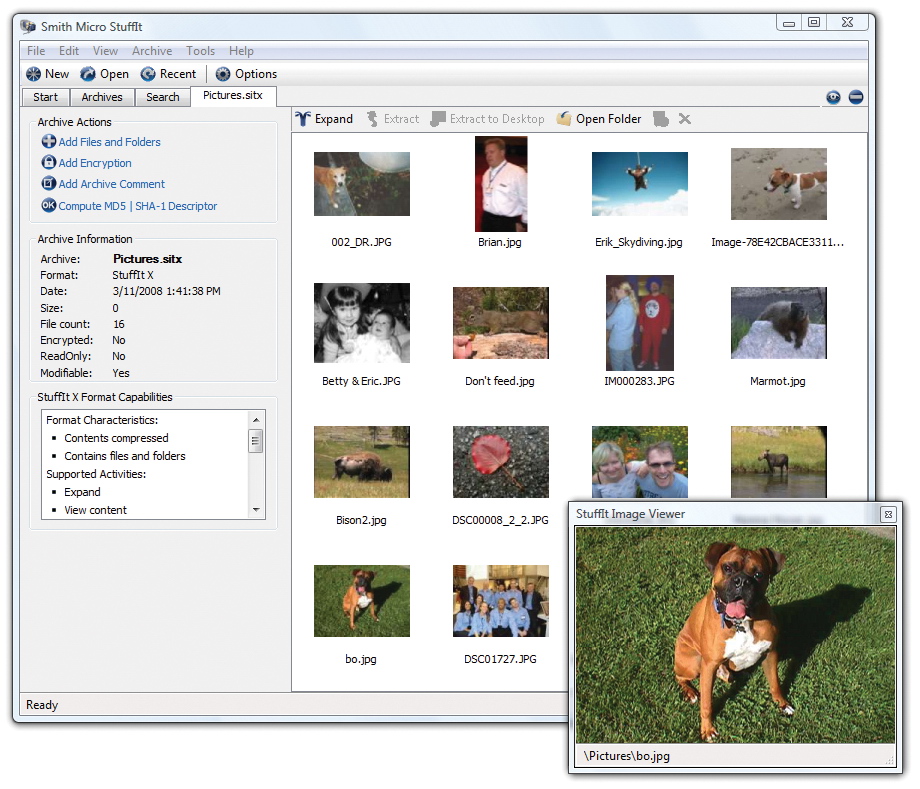920x789 pixels.
Task: Click the New archive globe icon
Action: point(33,74)
